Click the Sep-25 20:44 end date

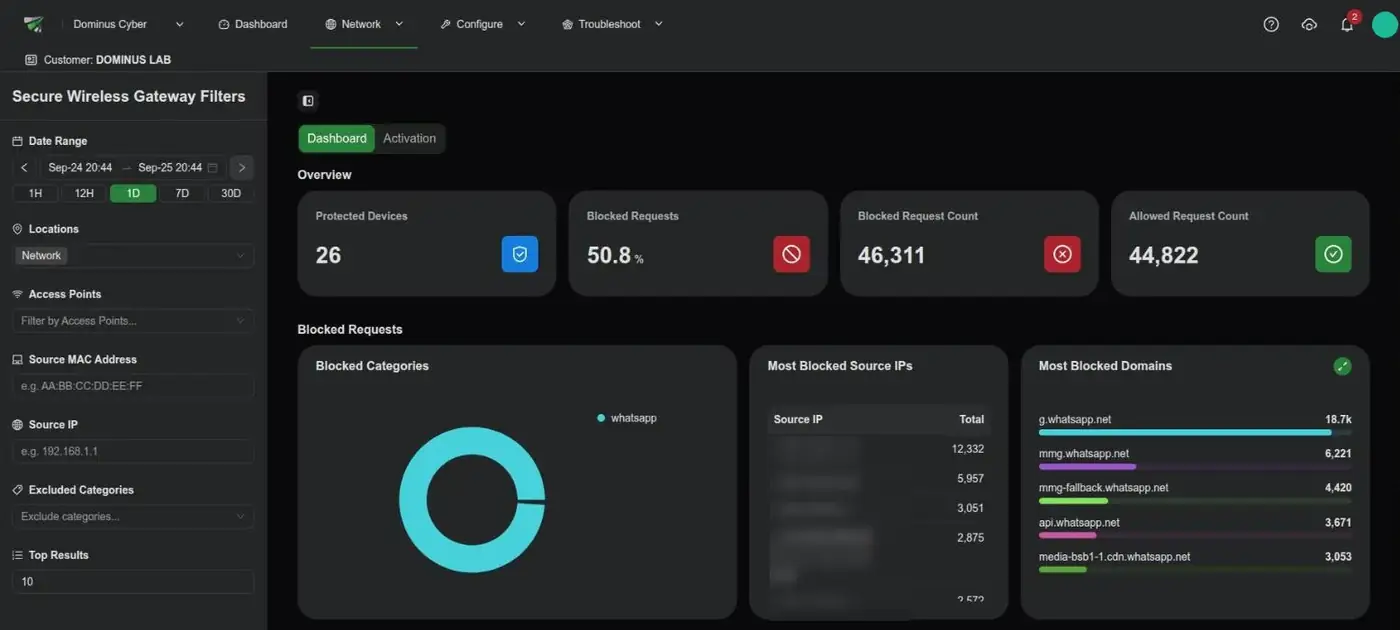170,168
